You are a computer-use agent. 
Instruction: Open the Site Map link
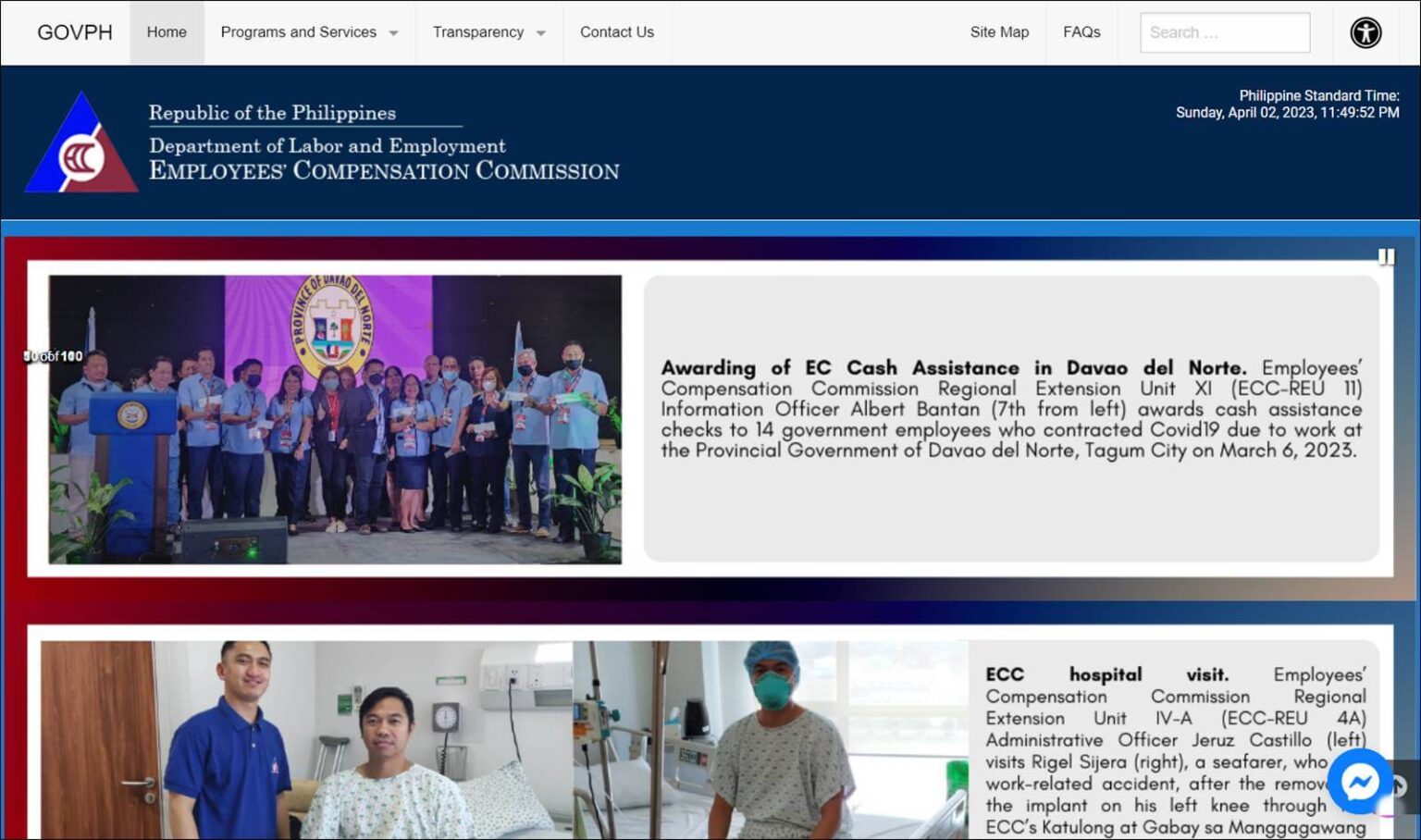click(x=999, y=32)
